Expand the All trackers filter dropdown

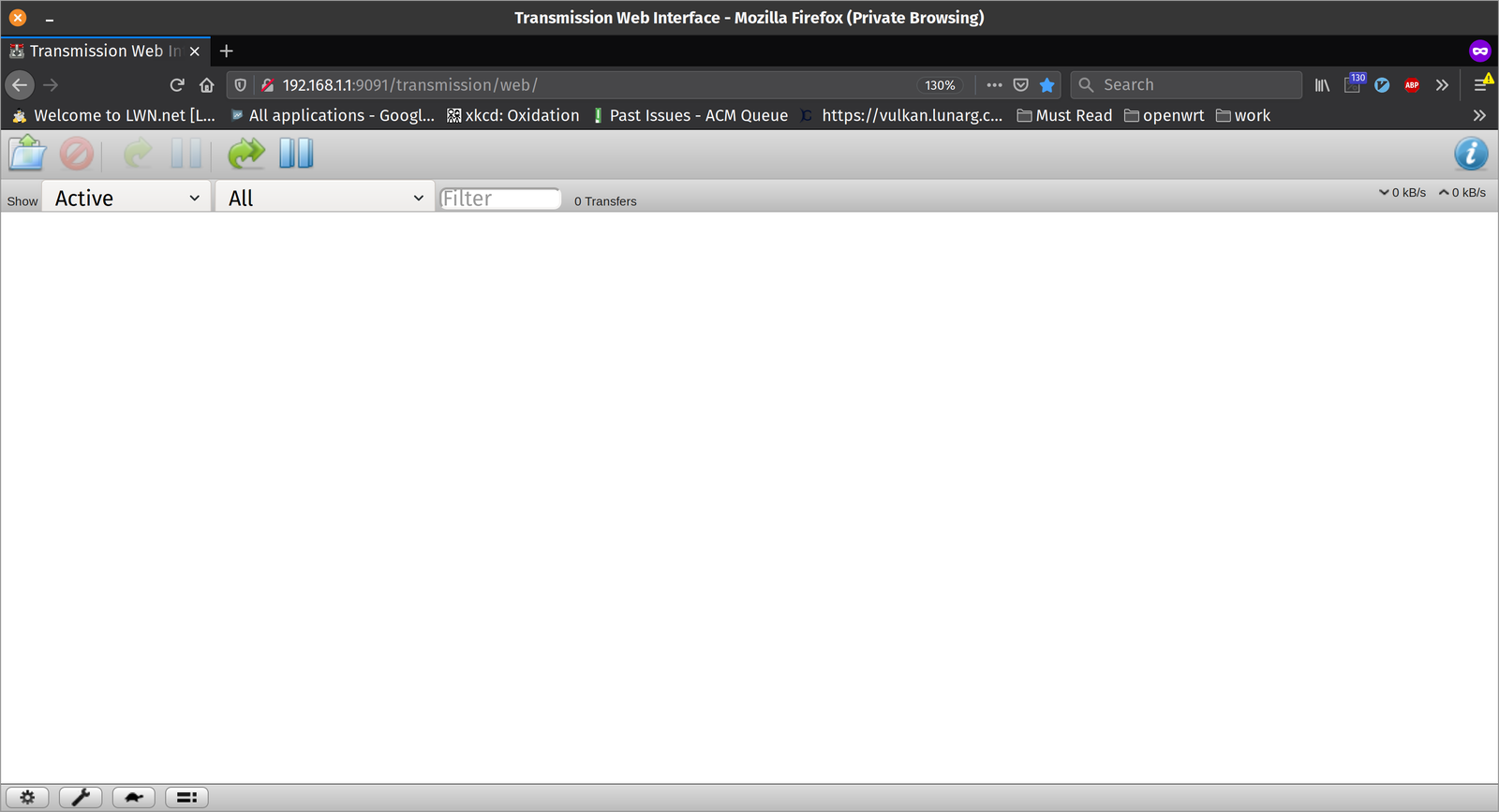(x=324, y=198)
